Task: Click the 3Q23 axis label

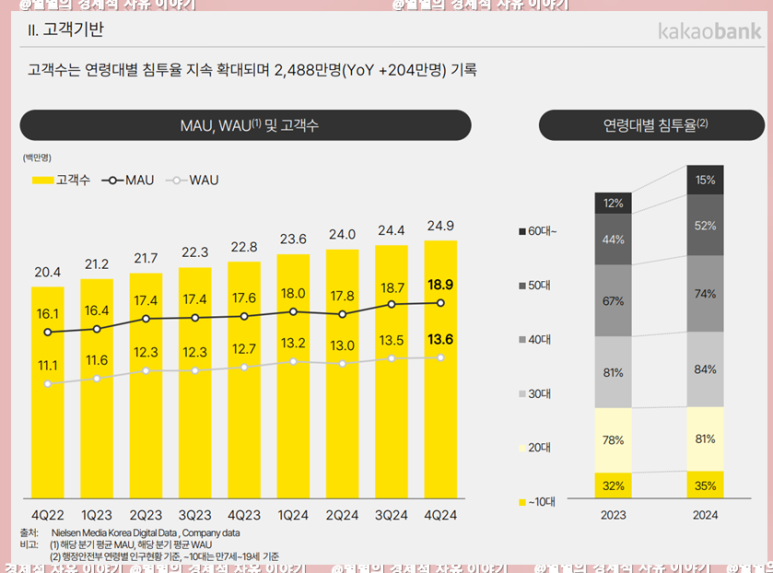Action: click(195, 515)
